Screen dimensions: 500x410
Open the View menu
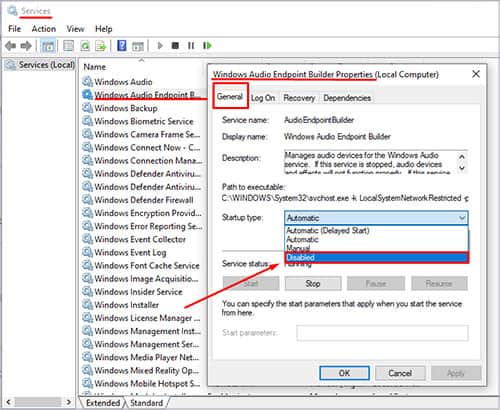tap(75, 29)
